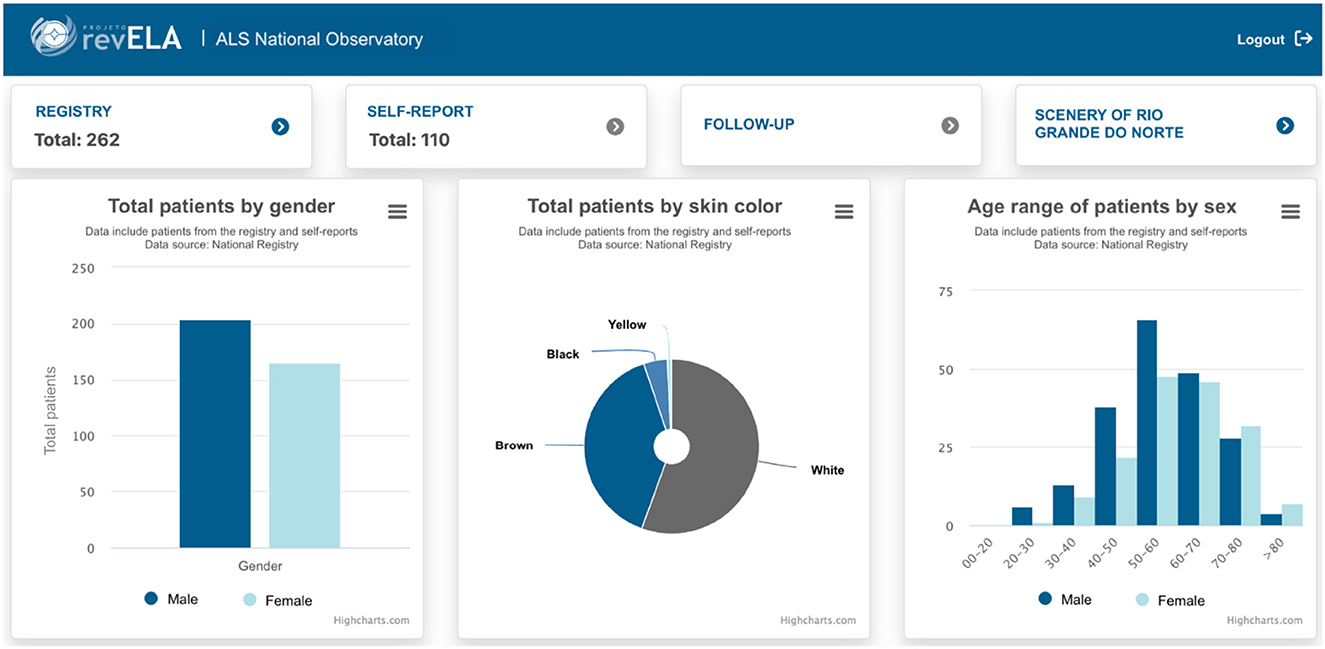Click the '250' y-axis value in gender chart

[x=82, y=268]
